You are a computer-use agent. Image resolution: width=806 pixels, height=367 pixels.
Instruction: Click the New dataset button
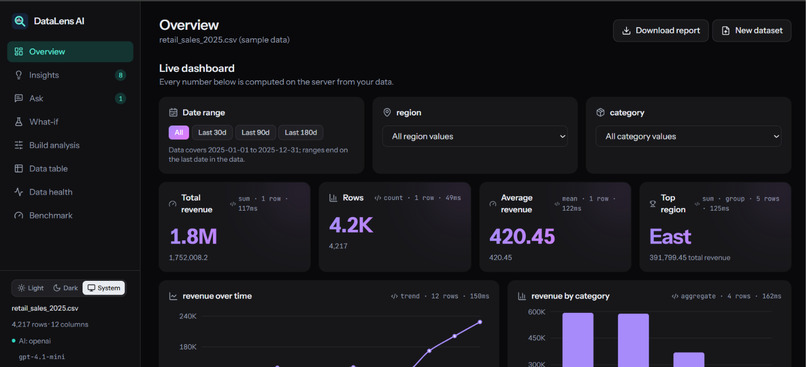(752, 31)
